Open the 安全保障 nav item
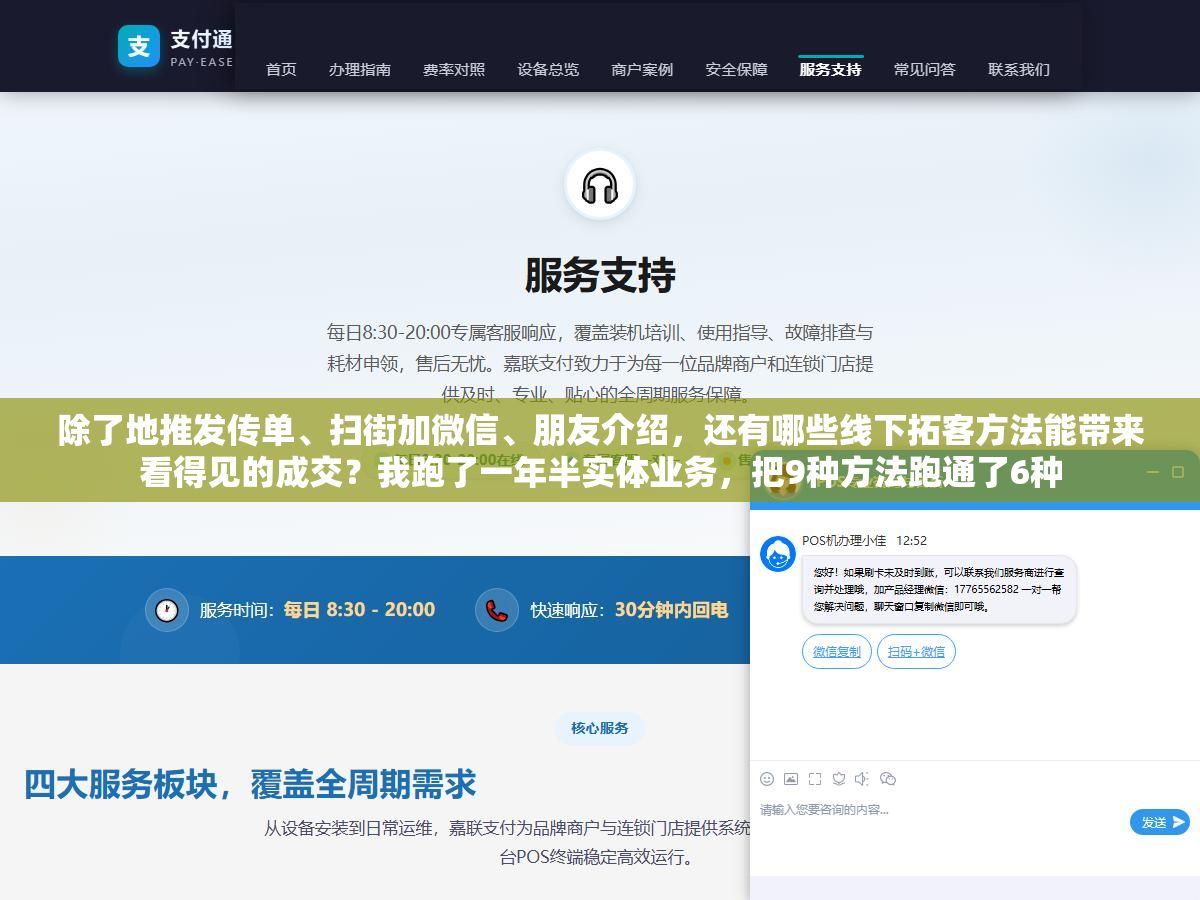This screenshot has height=900, width=1200. 737,70
